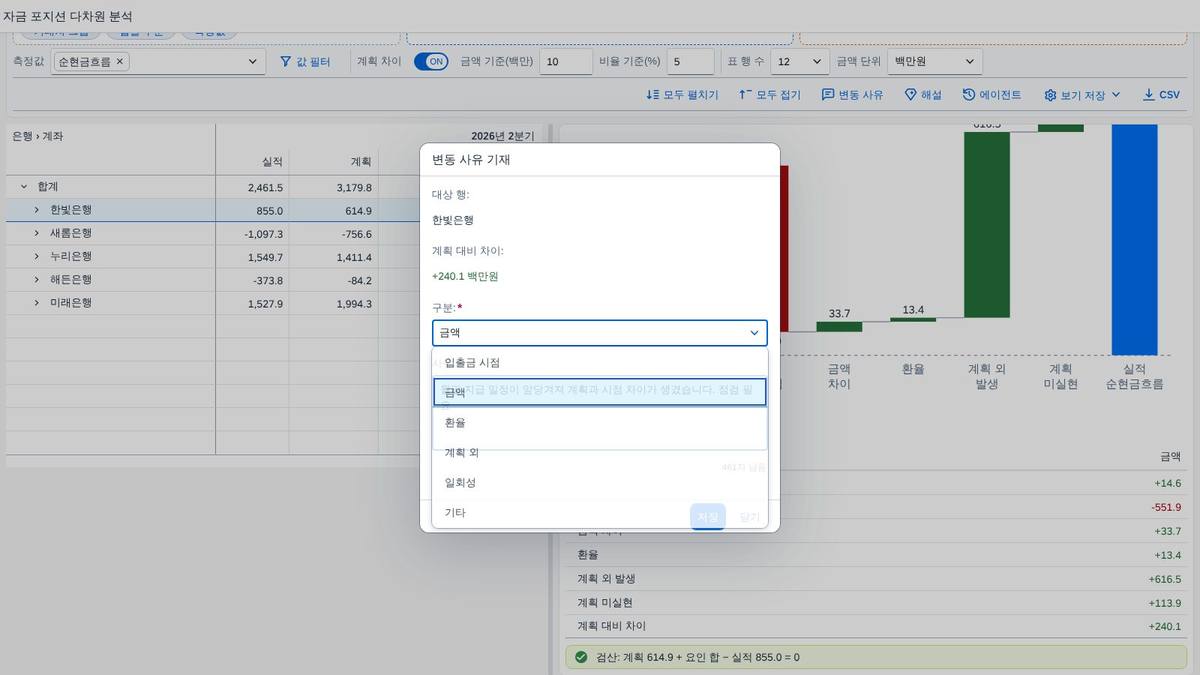Expand the 누리은행 row

37,257
